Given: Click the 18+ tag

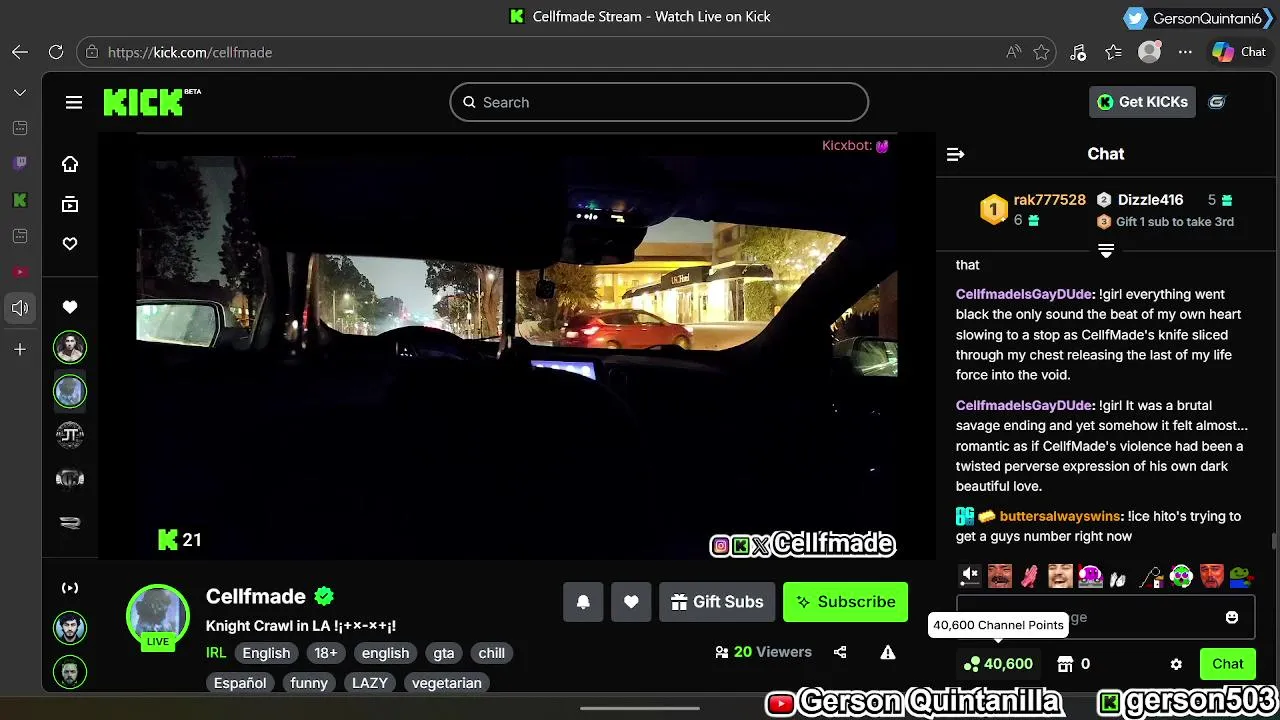Looking at the screenshot, I should (326, 653).
